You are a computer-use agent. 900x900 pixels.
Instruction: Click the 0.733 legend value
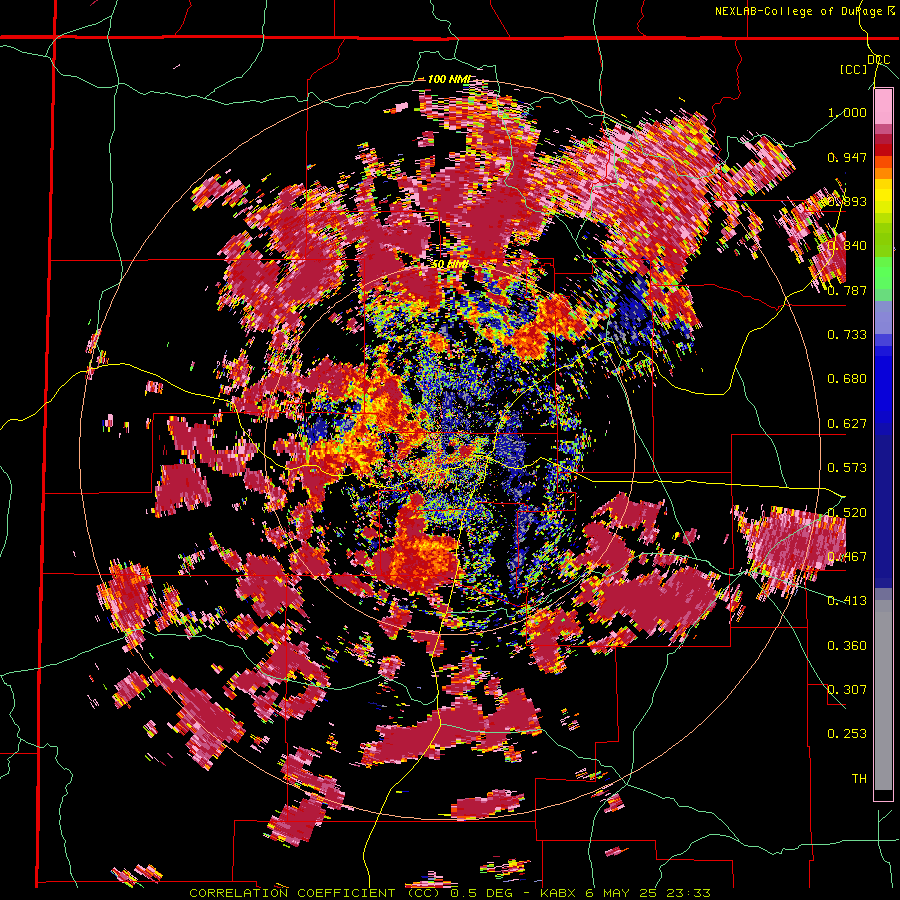point(847,335)
